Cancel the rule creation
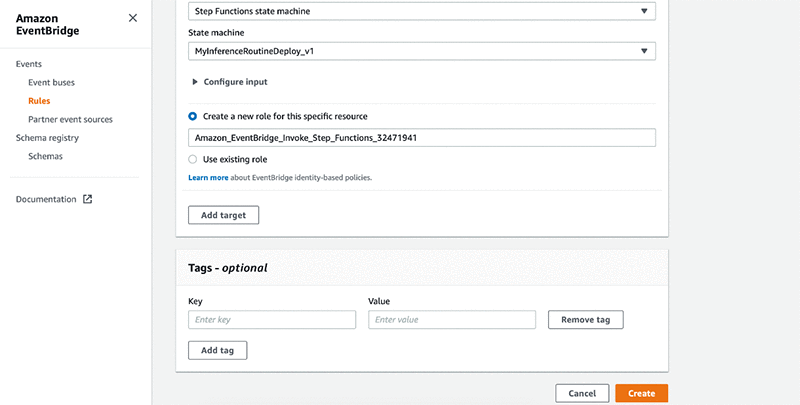 click(581, 394)
